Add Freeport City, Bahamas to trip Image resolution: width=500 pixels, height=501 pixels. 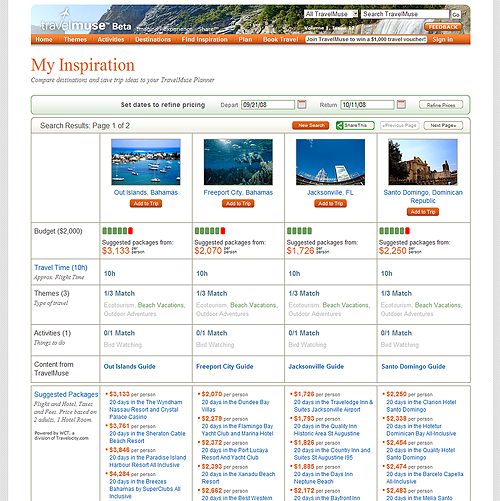pos(238,203)
